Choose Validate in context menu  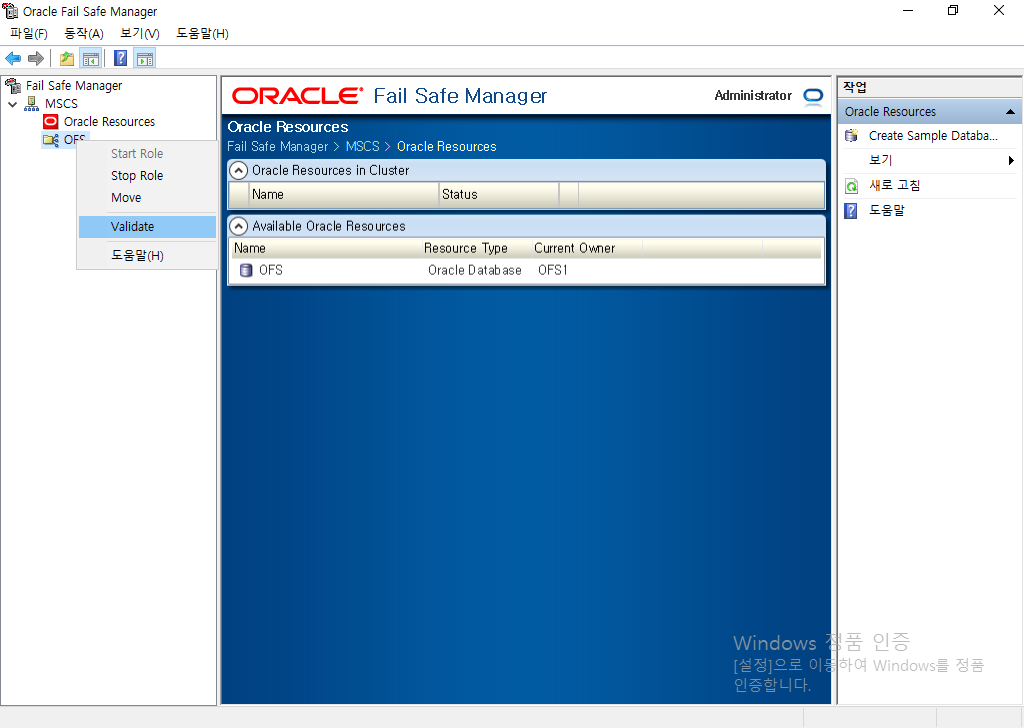[x=147, y=227]
